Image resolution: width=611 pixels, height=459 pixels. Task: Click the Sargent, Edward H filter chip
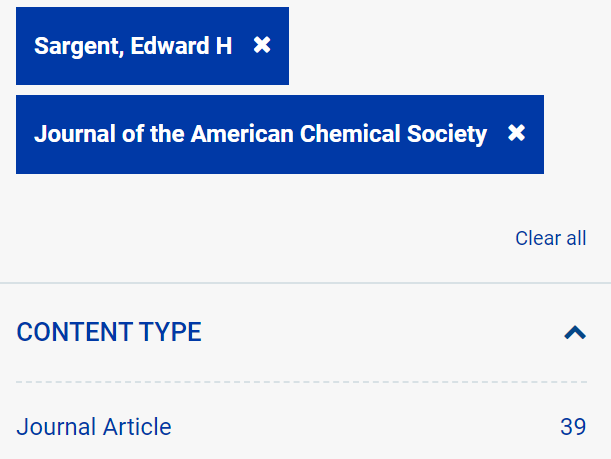[152, 46]
